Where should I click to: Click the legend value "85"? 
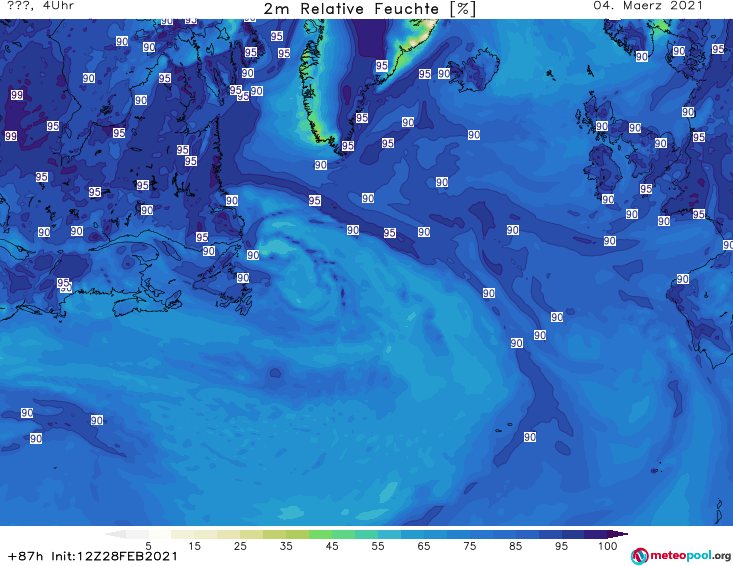click(x=516, y=546)
